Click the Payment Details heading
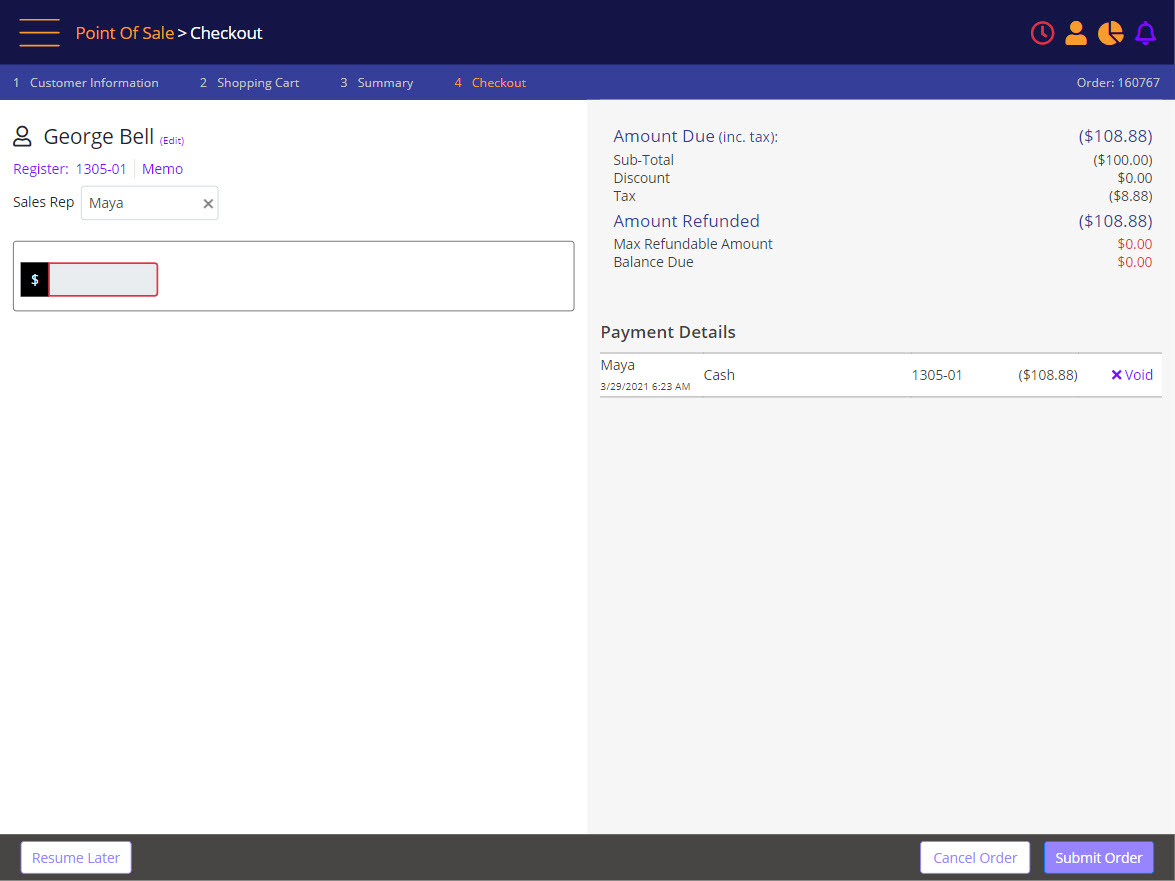The width and height of the screenshot is (1175, 881). click(668, 332)
